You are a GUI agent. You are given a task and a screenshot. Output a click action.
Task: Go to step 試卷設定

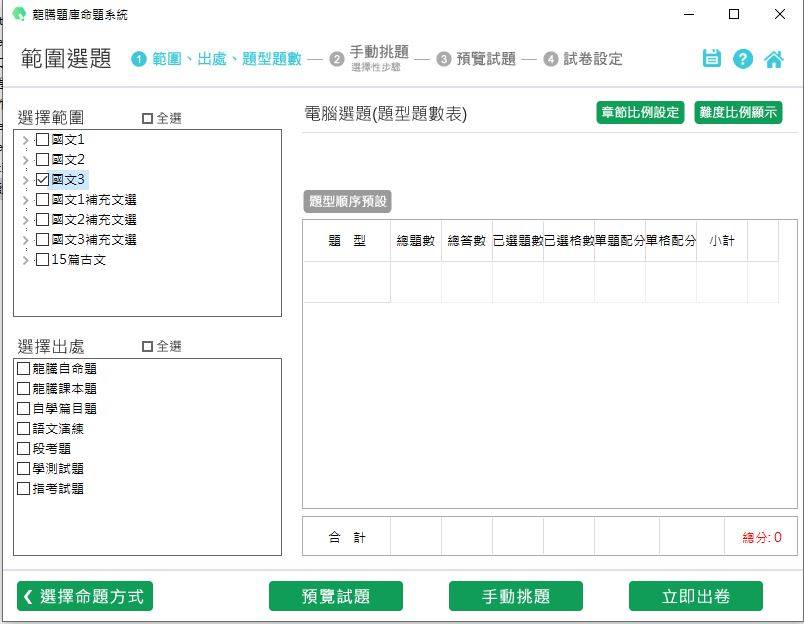coord(593,59)
